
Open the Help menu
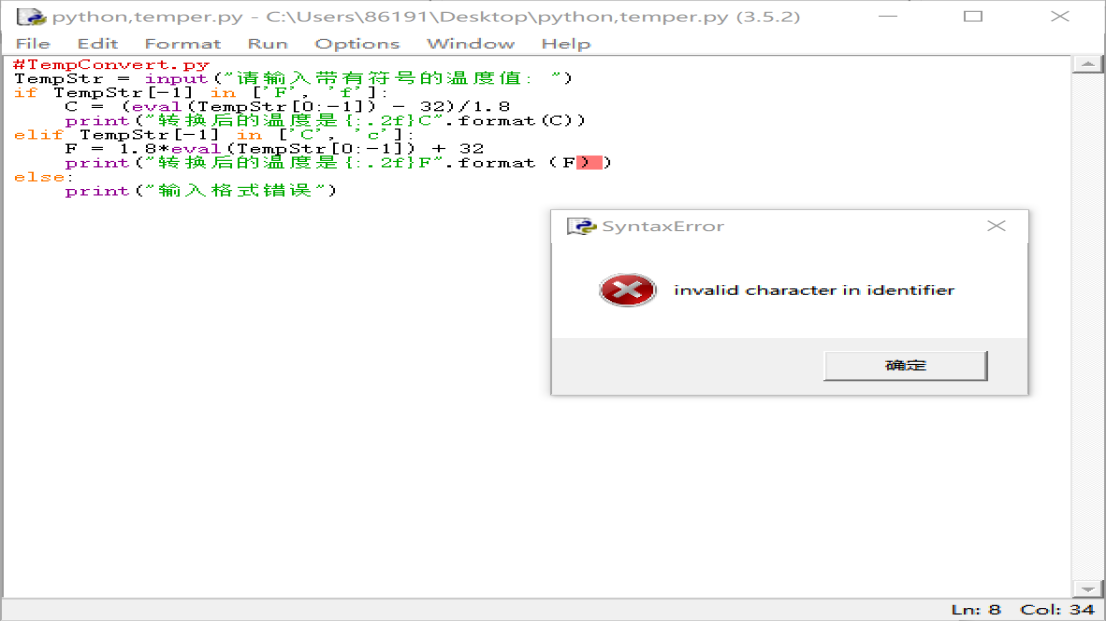[x=566, y=44]
